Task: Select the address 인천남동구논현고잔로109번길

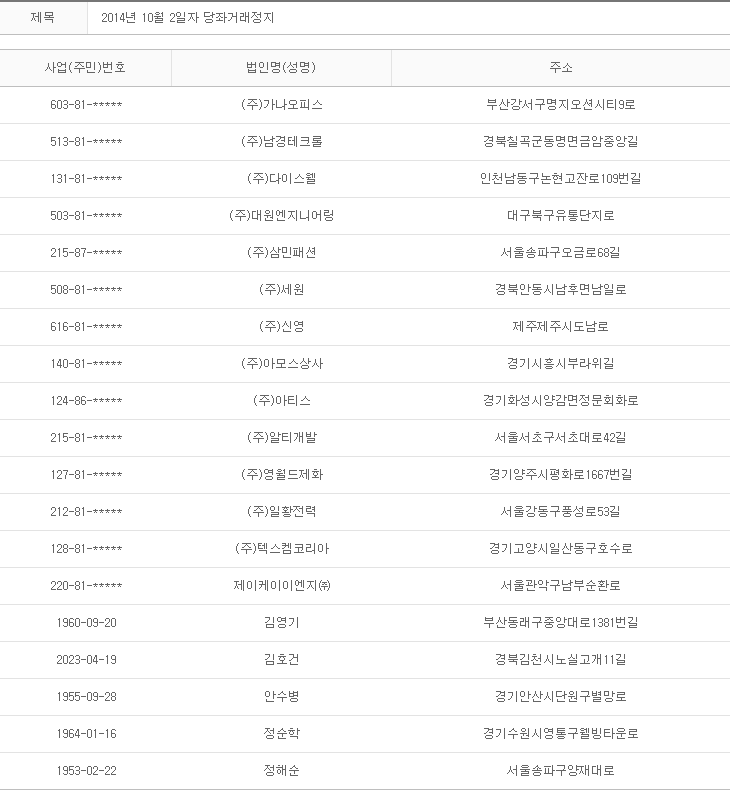Action: (x=560, y=179)
